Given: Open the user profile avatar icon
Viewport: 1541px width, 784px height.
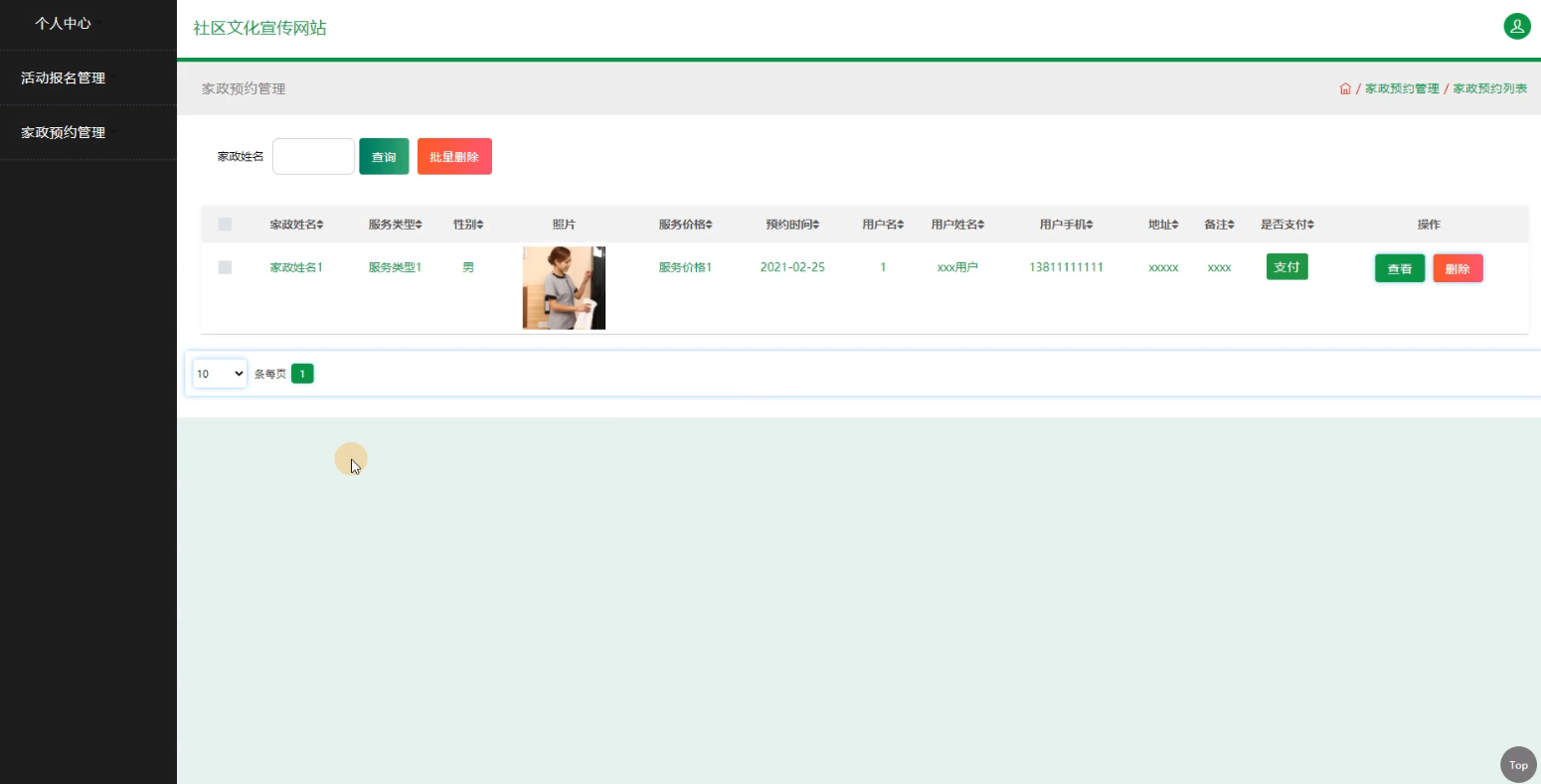Looking at the screenshot, I should click(1516, 27).
